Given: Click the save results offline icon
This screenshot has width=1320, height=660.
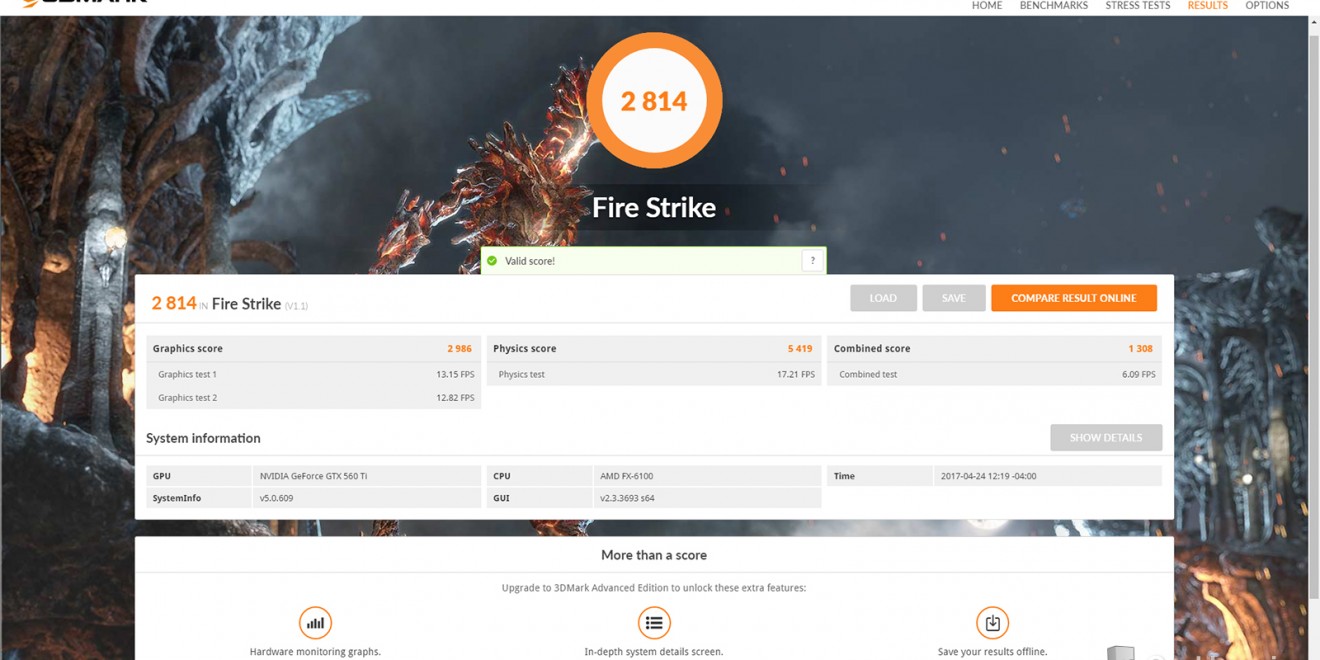Looking at the screenshot, I should tap(992, 623).
